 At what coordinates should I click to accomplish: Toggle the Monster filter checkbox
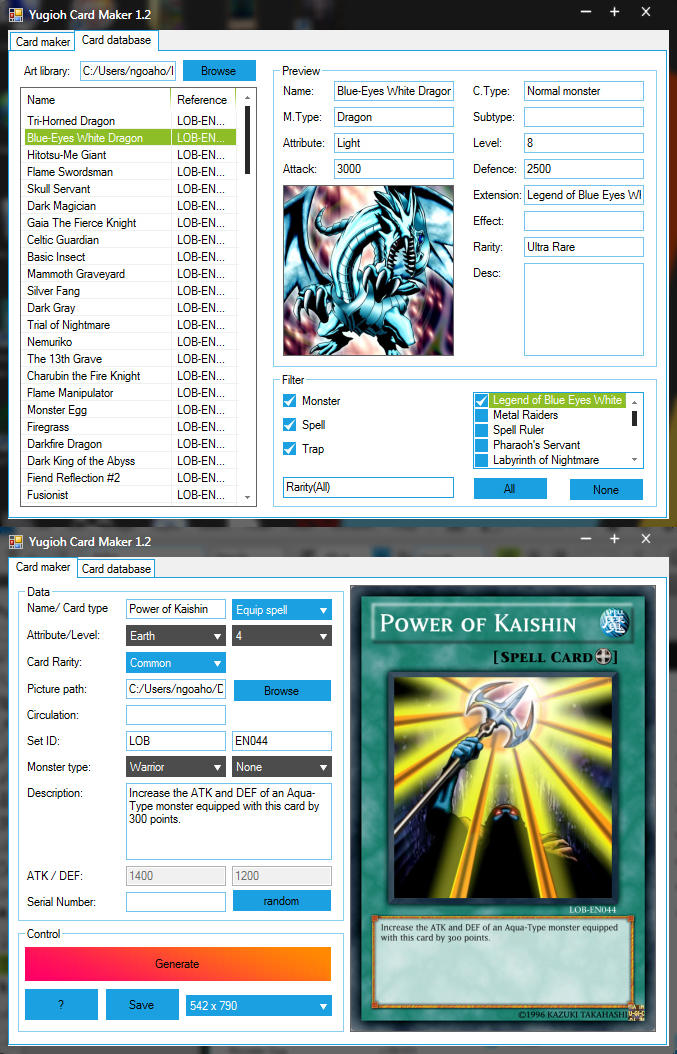pos(290,401)
